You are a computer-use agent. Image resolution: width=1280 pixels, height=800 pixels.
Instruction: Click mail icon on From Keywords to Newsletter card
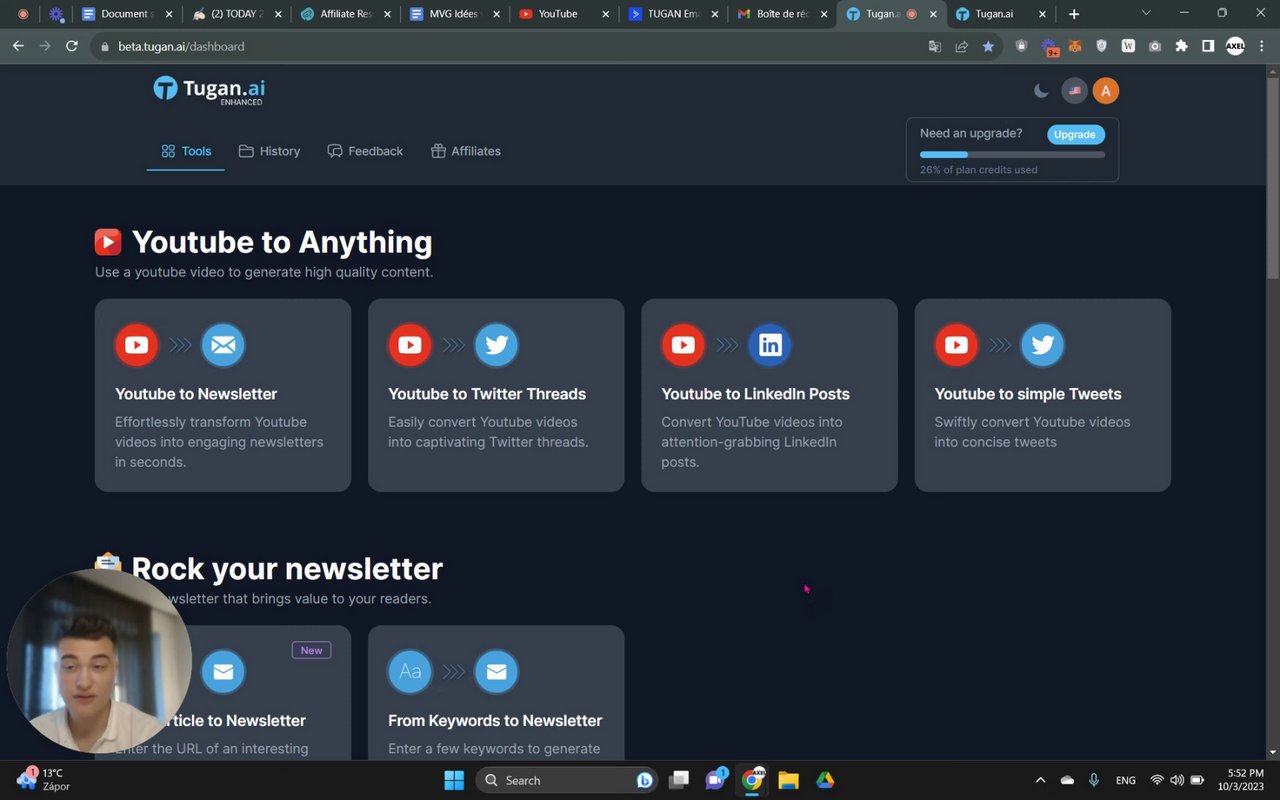[496, 672]
